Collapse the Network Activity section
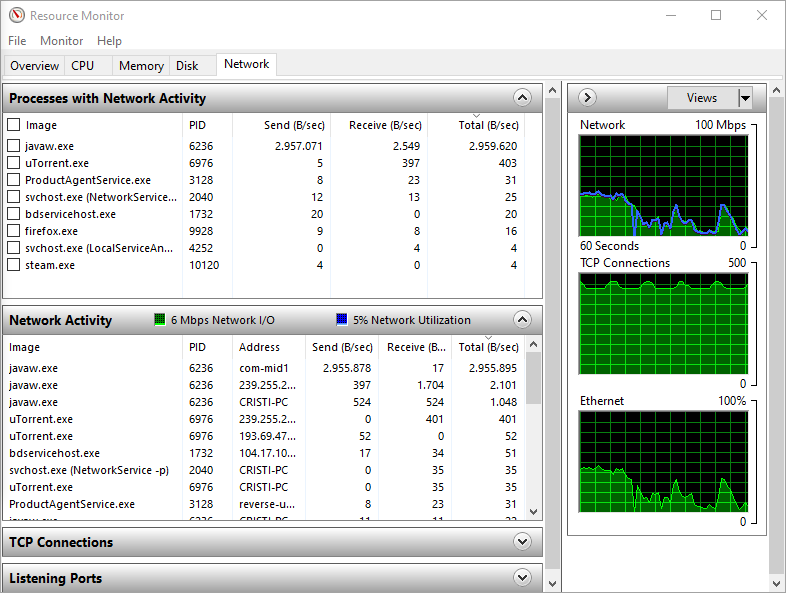 pos(522,320)
